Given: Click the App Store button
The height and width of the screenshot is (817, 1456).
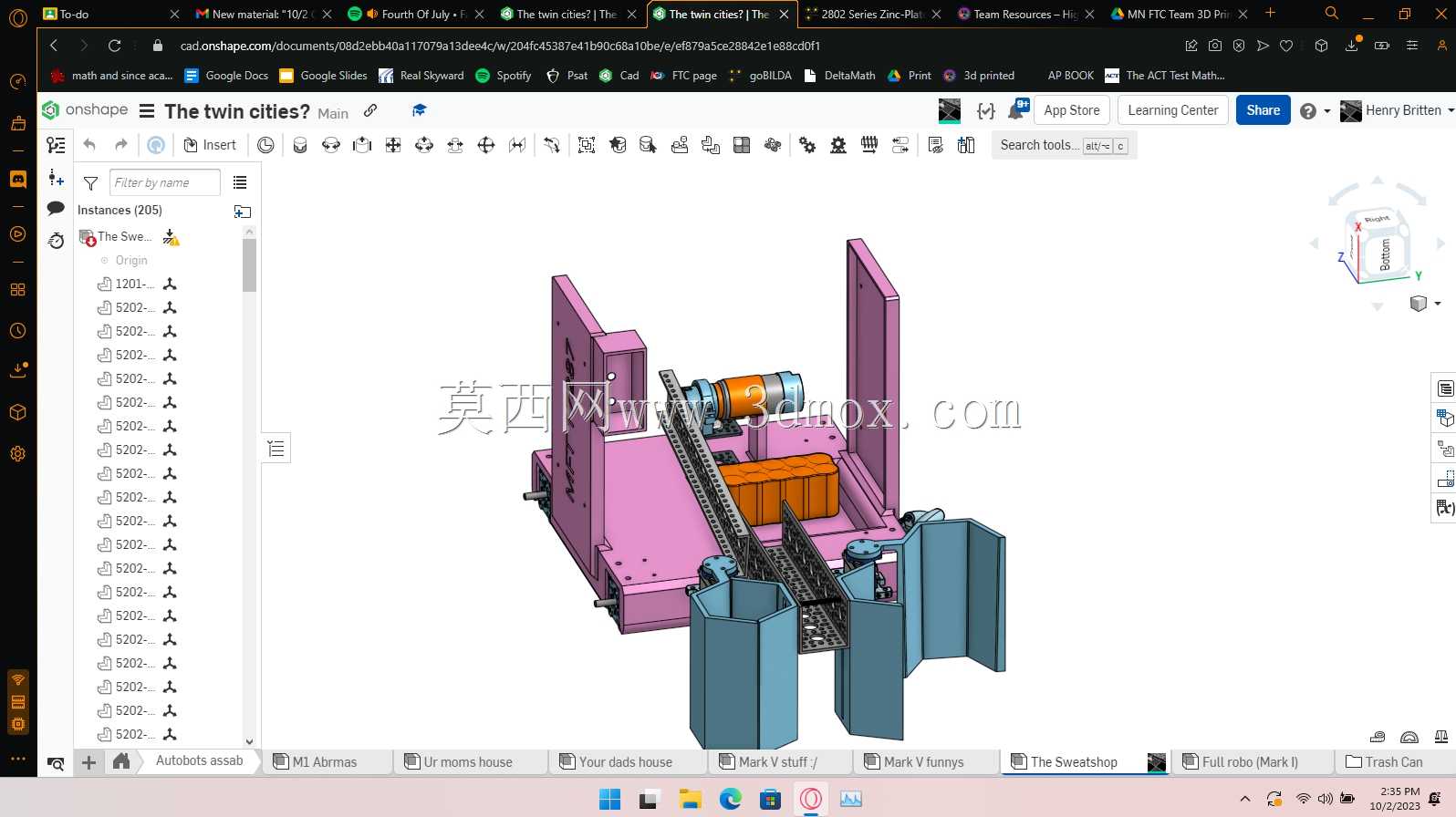Looking at the screenshot, I should [x=1072, y=110].
